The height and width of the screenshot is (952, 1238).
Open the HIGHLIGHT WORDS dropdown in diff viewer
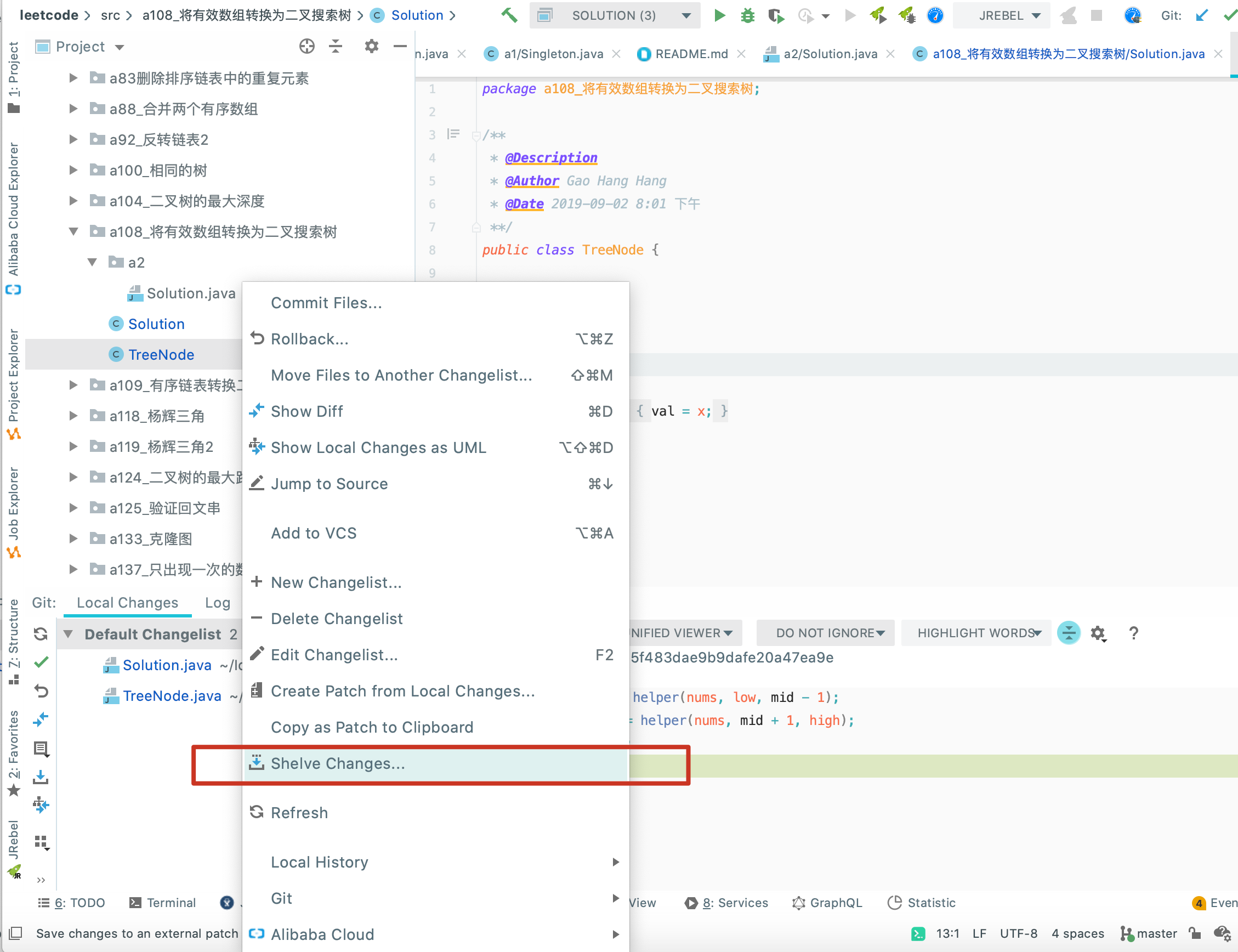pyautogui.click(x=976, y=633)
